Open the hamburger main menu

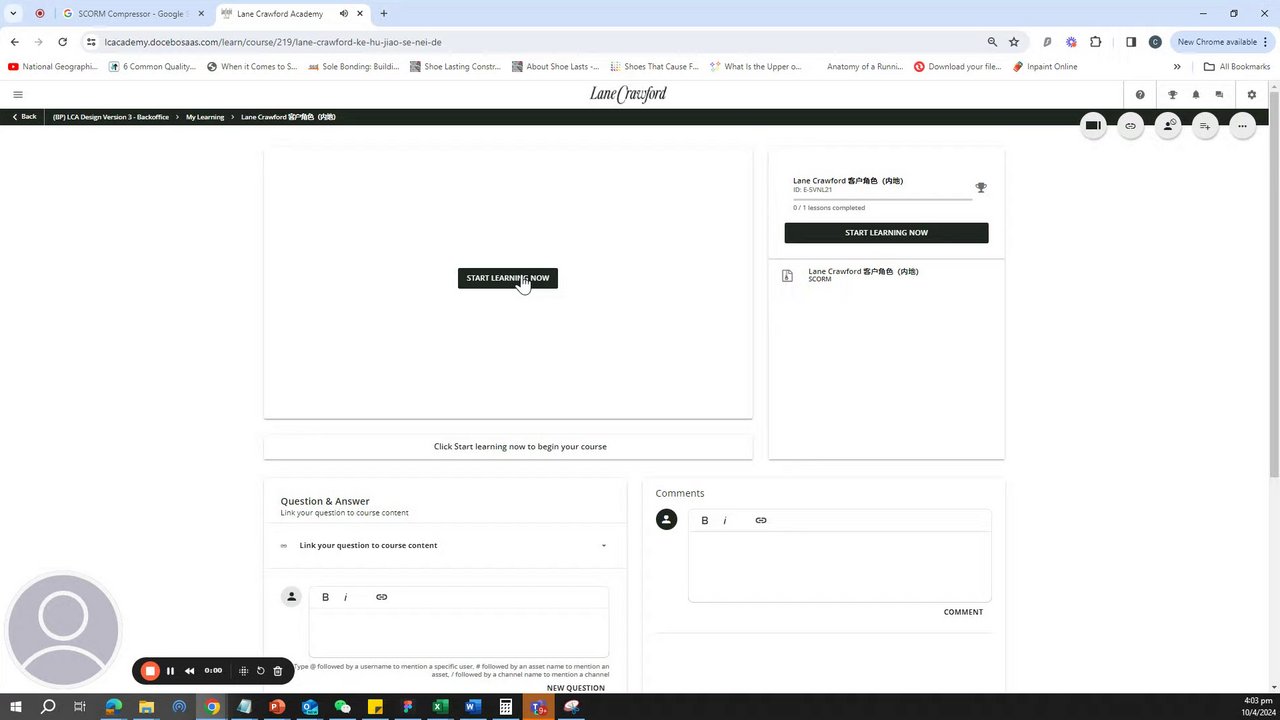[x=17, y=94]
